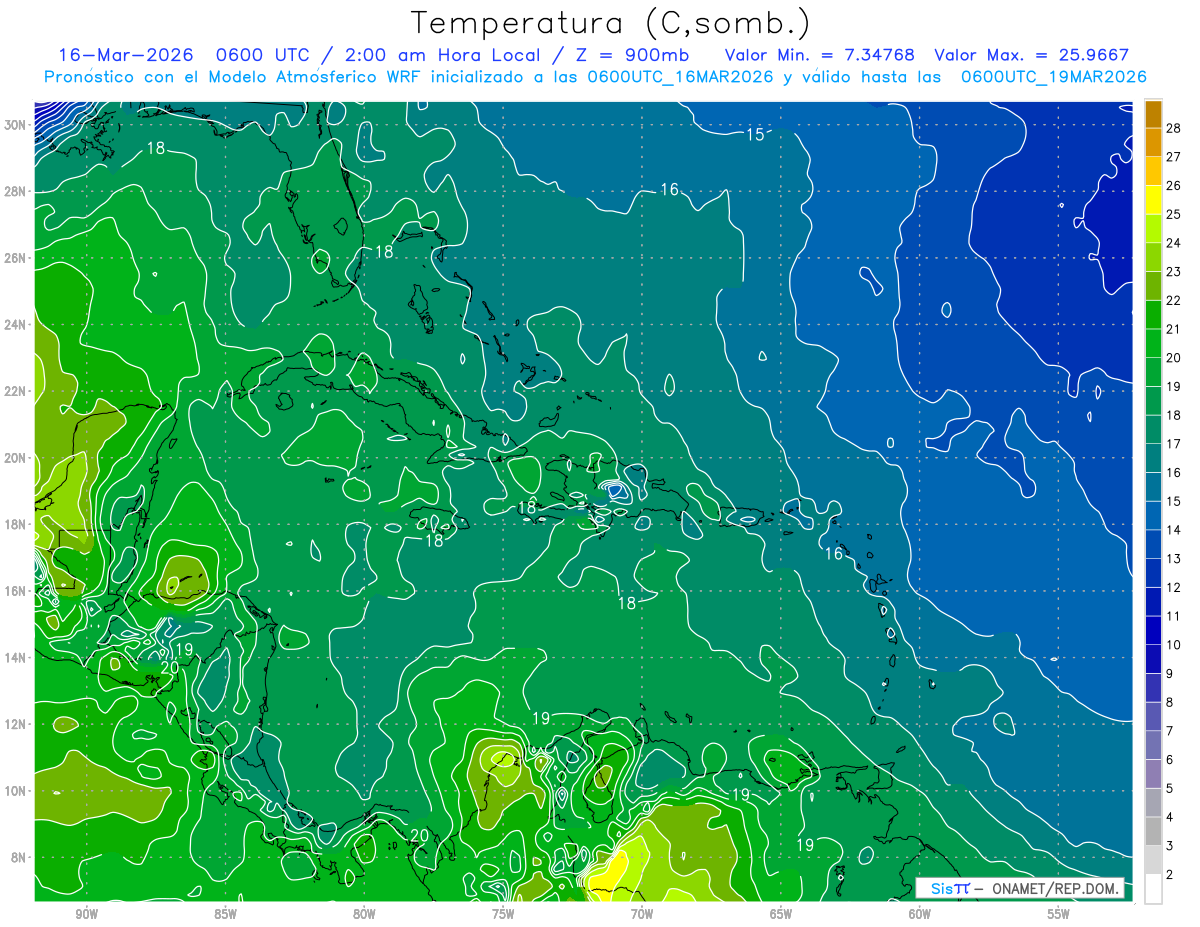Click the brown swatch above 28 in the color scale
Image resolution: width=1200 pixels, height=927 pixels.
tap(1153, 115)
